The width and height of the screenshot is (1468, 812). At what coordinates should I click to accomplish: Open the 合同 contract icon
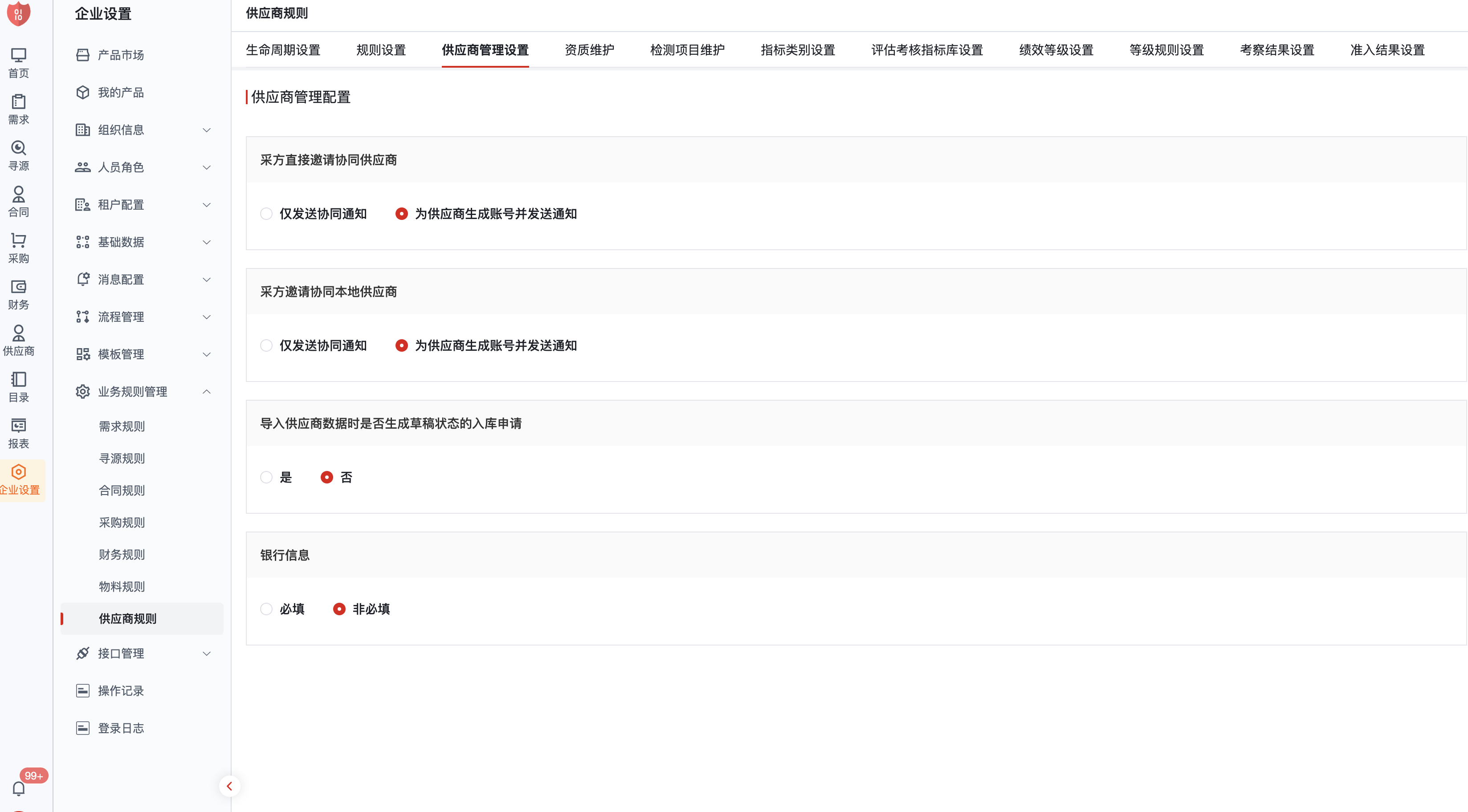coord(18,194)
